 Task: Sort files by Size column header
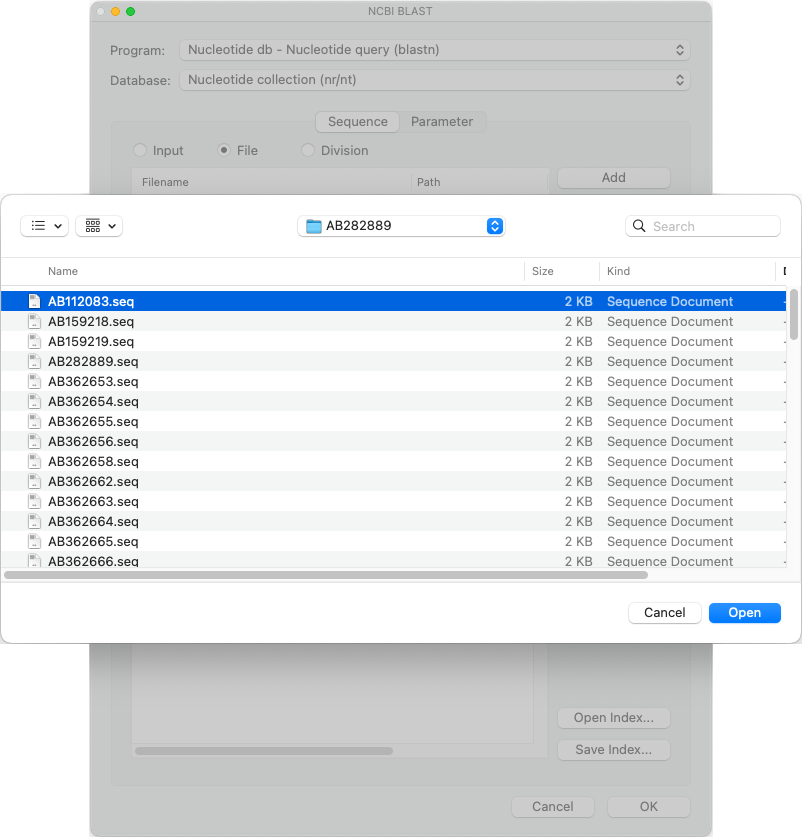[x=542, y=271]
